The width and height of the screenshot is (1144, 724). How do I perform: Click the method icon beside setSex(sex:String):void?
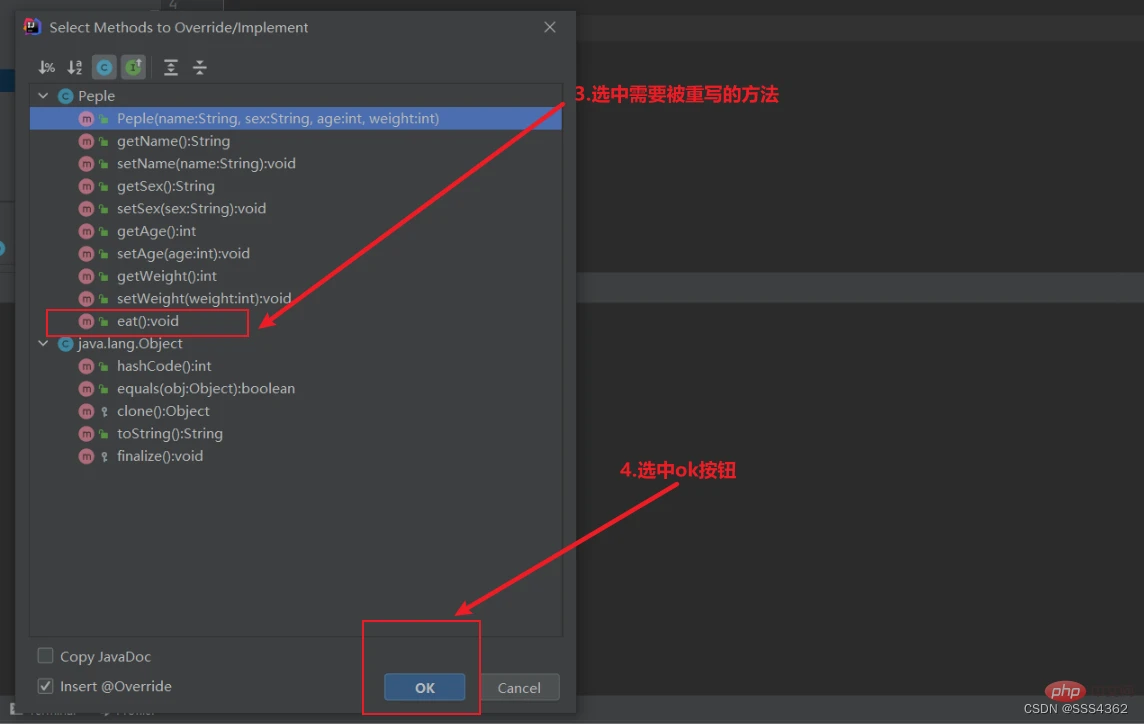coord(86,209)
